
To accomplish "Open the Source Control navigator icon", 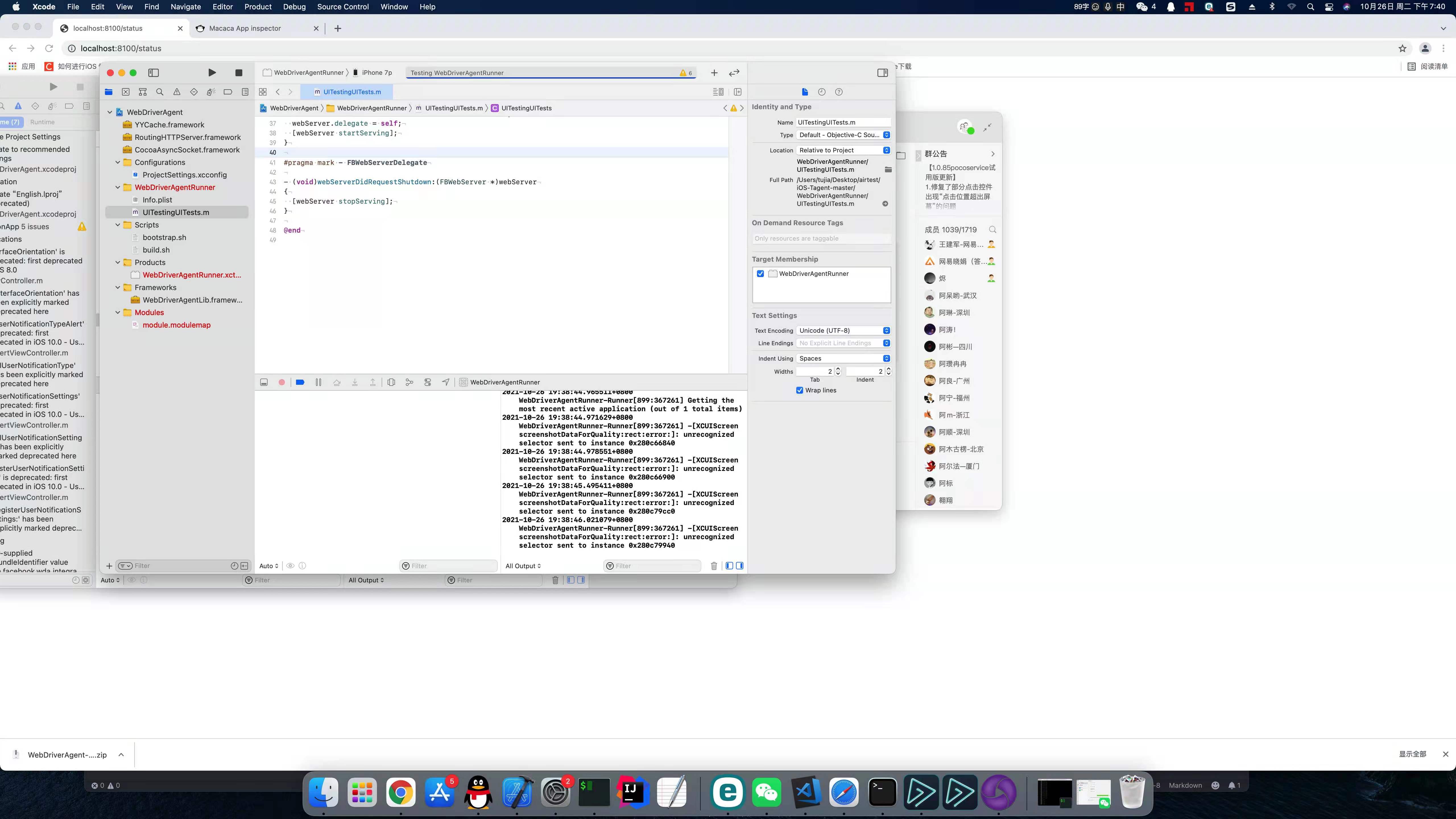I will click(x=125, y=92).
